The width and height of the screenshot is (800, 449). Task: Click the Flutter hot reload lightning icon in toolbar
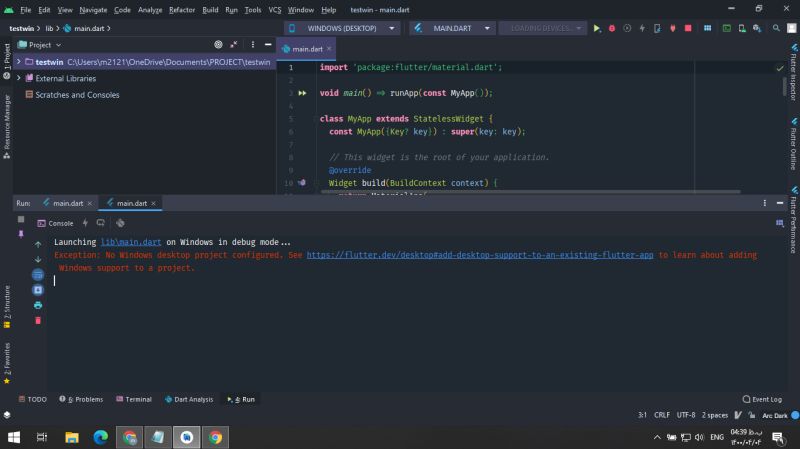point(642,29)
